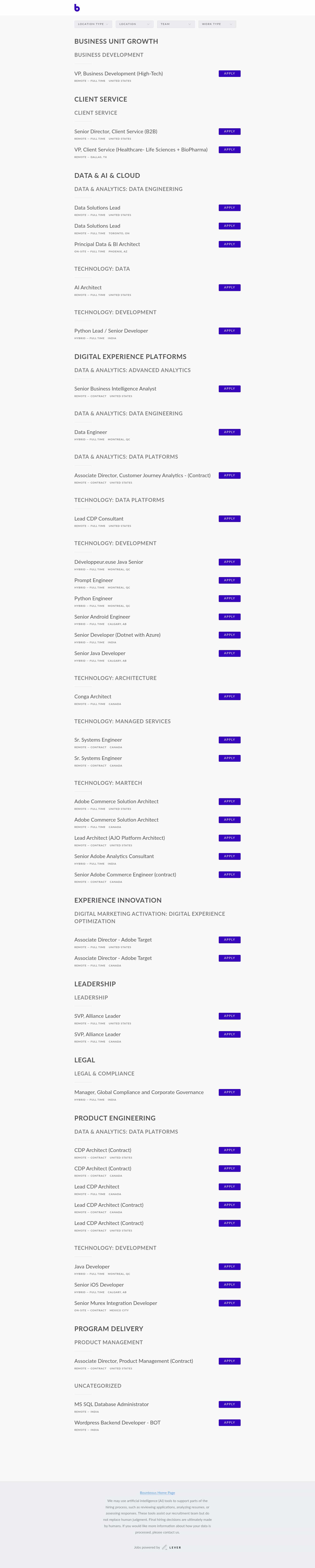Apply for the Conga Architect role
The width and height of the screenshot is (315, 1568).
229,696
